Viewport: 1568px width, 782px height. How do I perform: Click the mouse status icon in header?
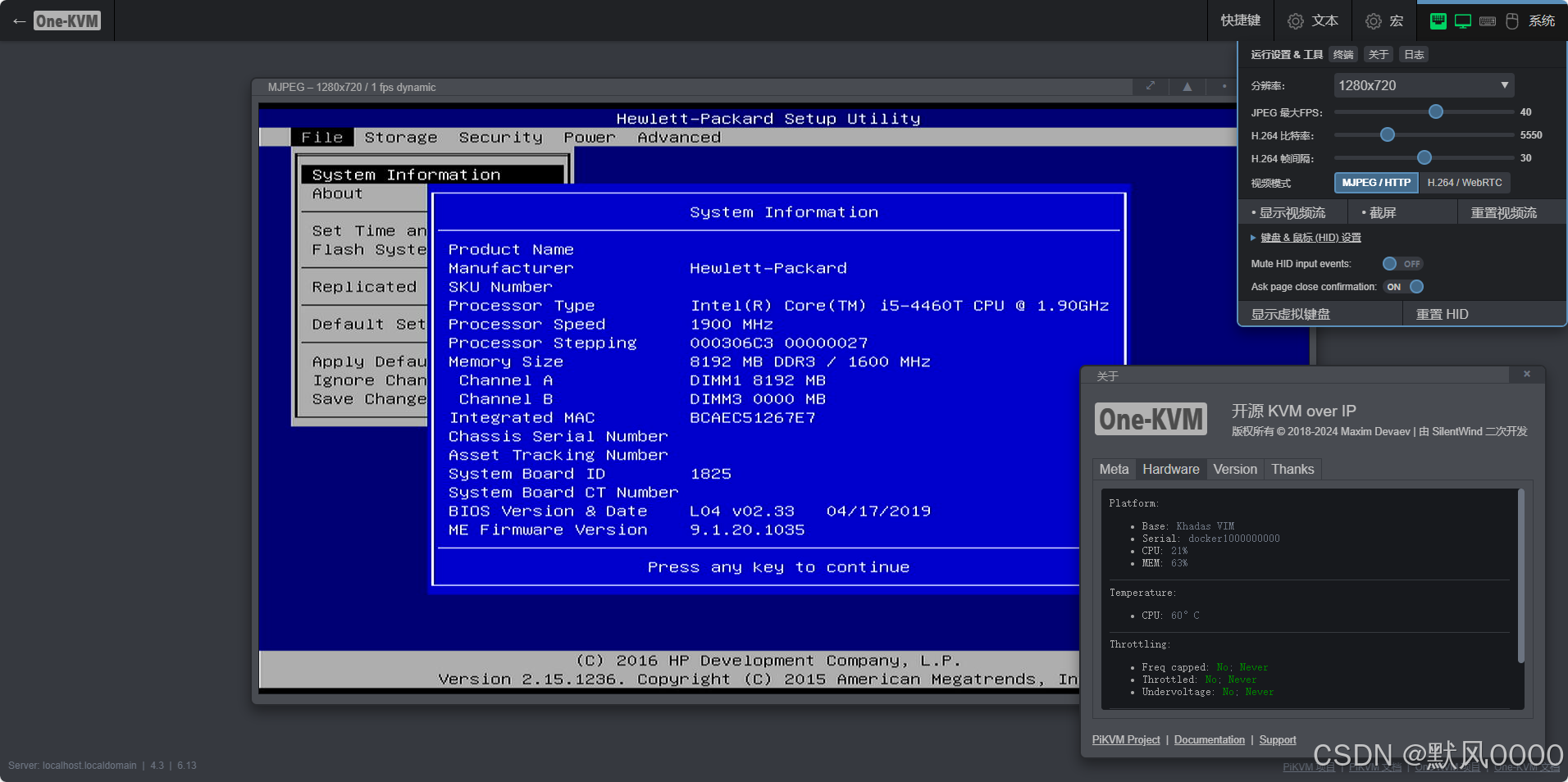pos(1511,20)
